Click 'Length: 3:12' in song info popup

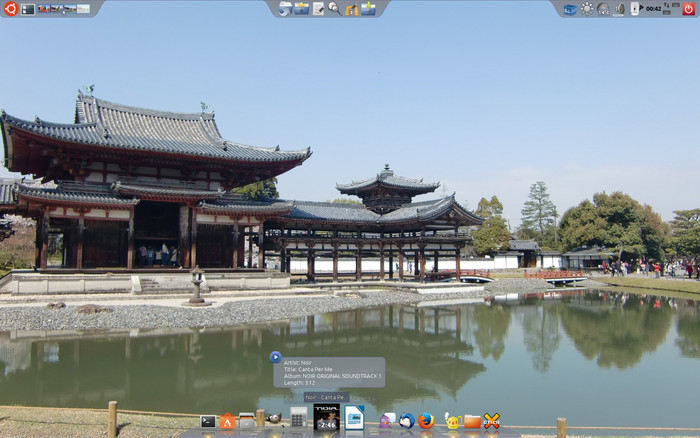click(x=300, y=383)
